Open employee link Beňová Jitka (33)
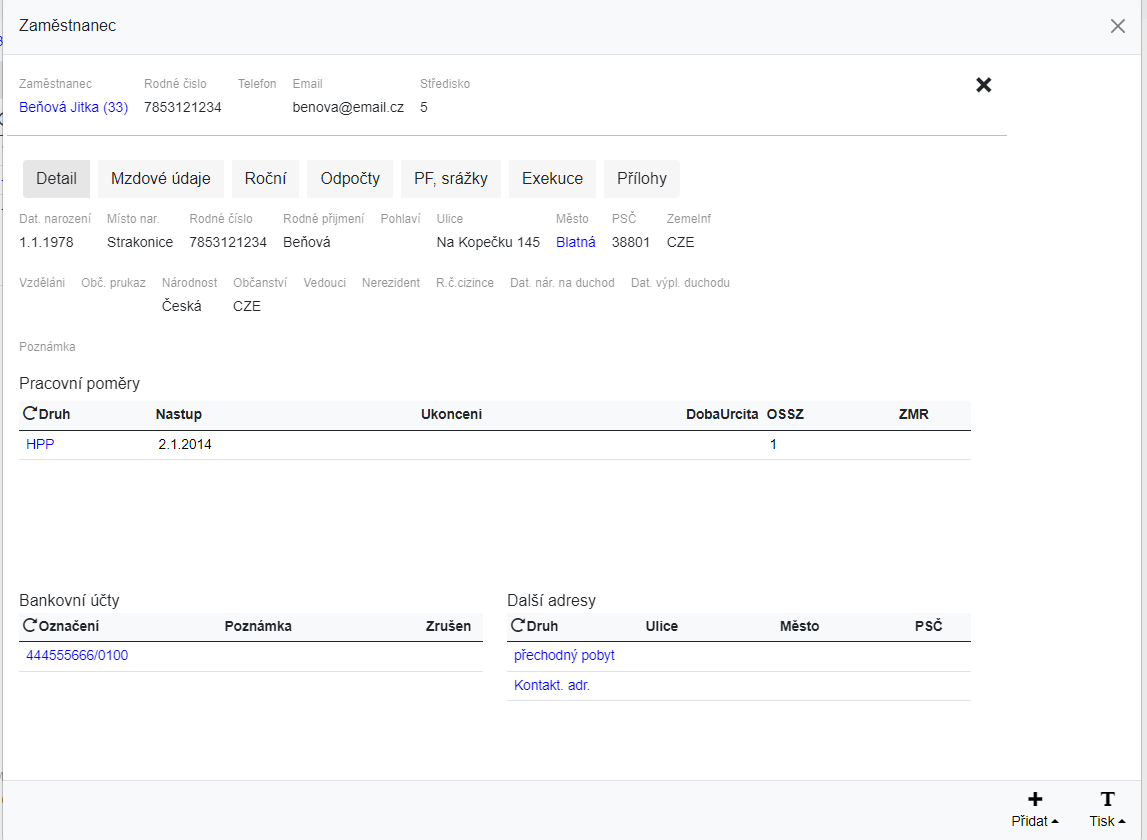 coord(73,107)
